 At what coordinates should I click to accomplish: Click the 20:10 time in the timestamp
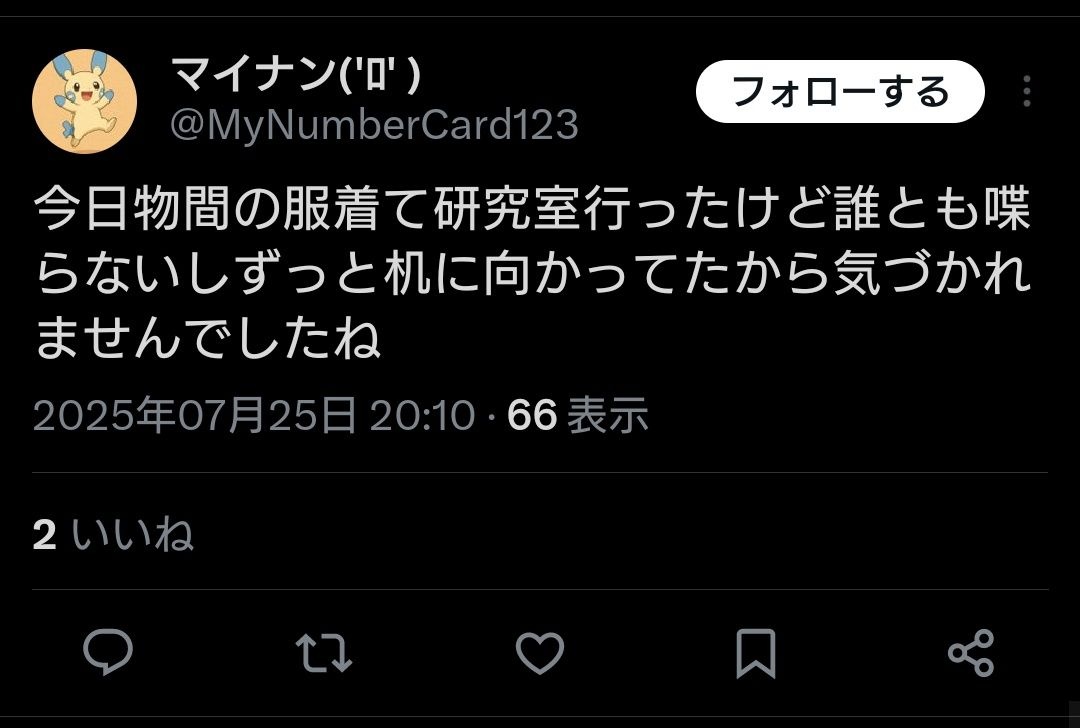422,415
